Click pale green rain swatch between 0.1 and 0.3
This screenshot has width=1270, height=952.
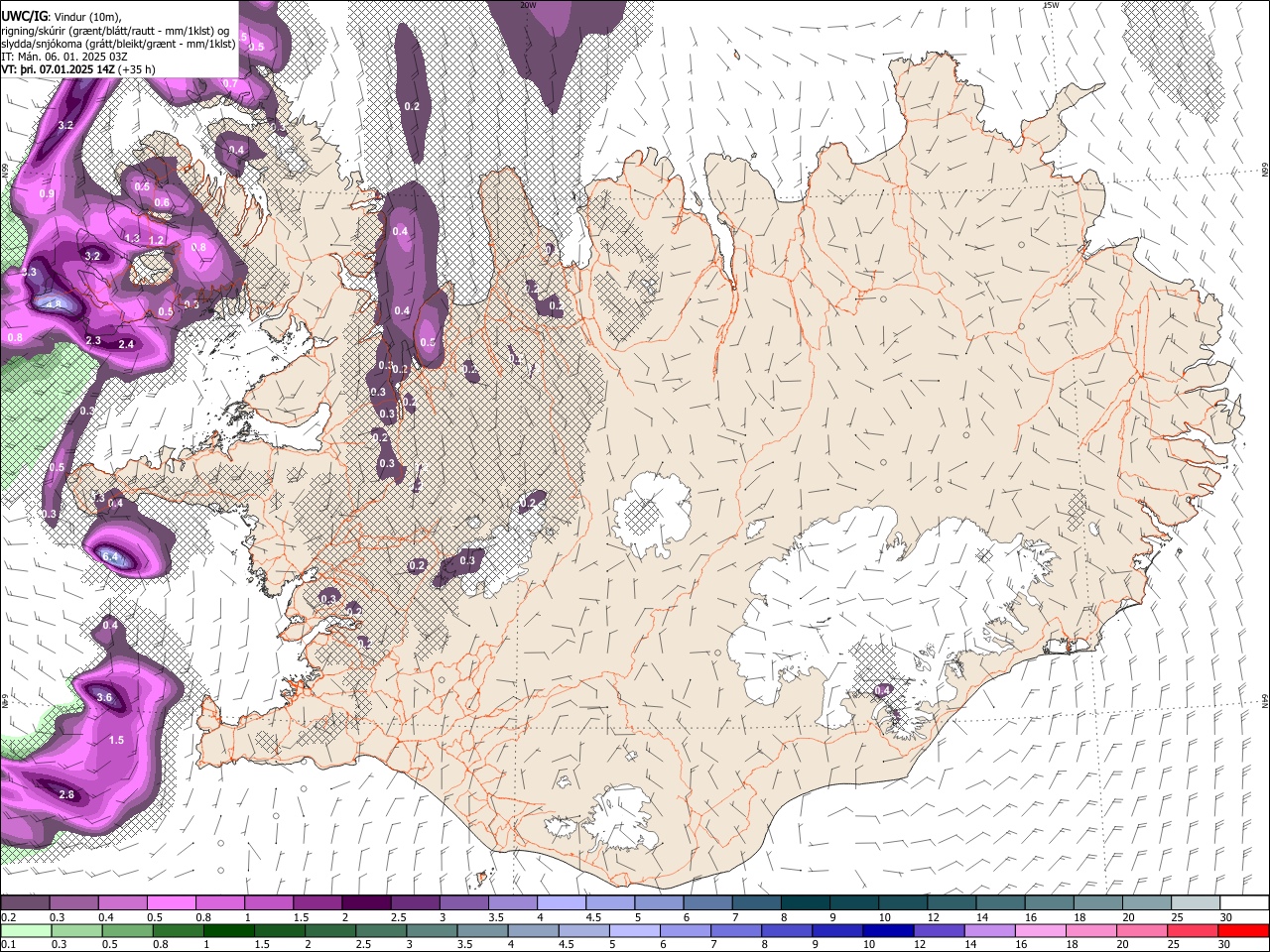coord(25,930)
